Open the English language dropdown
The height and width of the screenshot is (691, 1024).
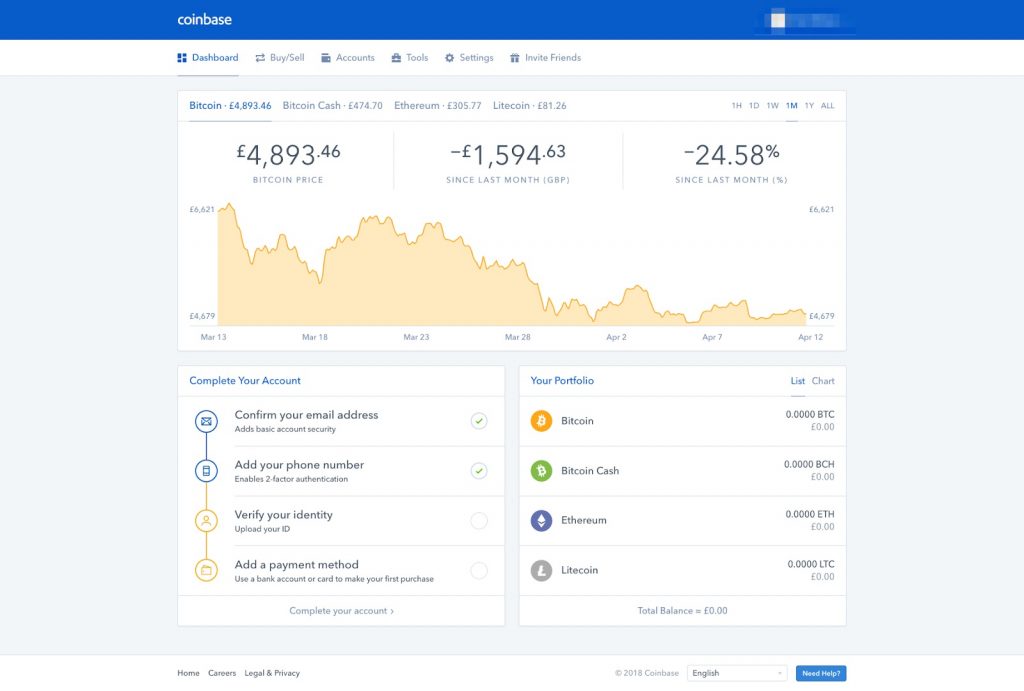[737, 673]
